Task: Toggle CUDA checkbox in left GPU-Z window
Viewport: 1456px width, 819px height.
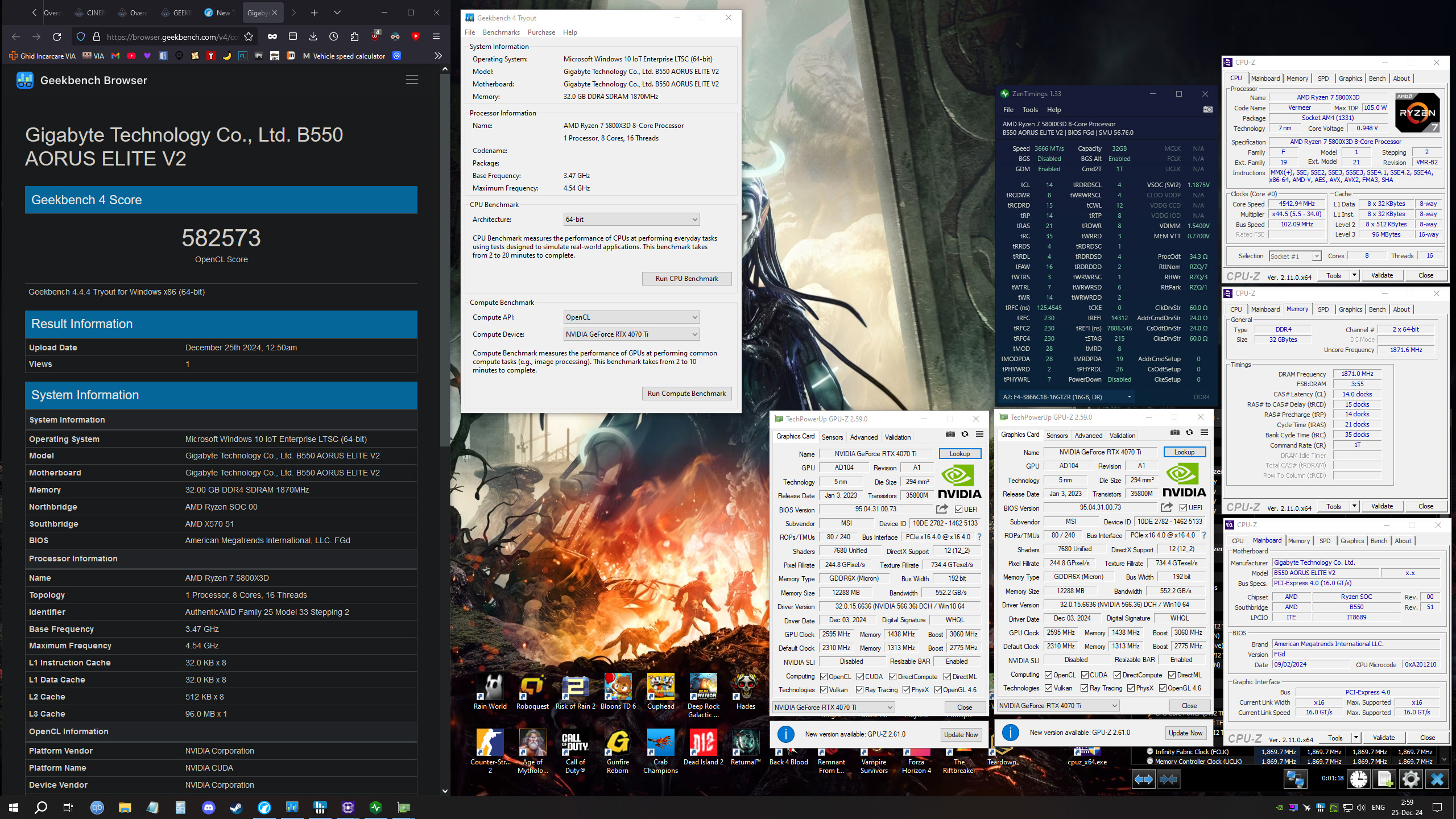Action: [x=859, y=676]
